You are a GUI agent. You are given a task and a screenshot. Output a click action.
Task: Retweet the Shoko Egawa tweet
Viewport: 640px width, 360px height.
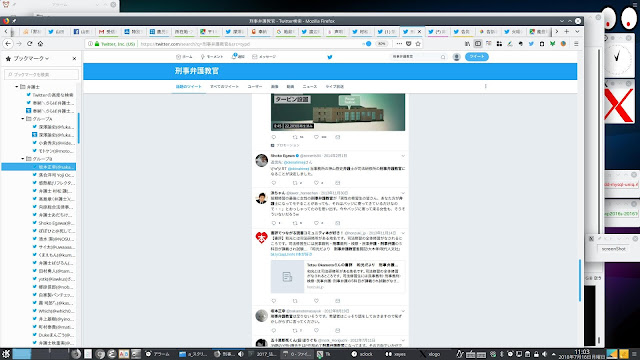click(295, 183)
